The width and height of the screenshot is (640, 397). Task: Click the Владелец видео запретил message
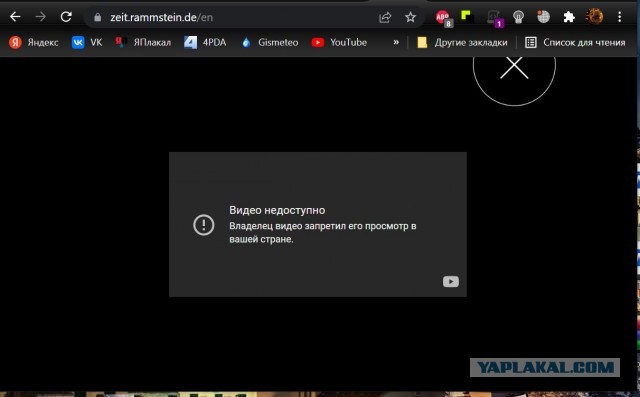(322, 232)
